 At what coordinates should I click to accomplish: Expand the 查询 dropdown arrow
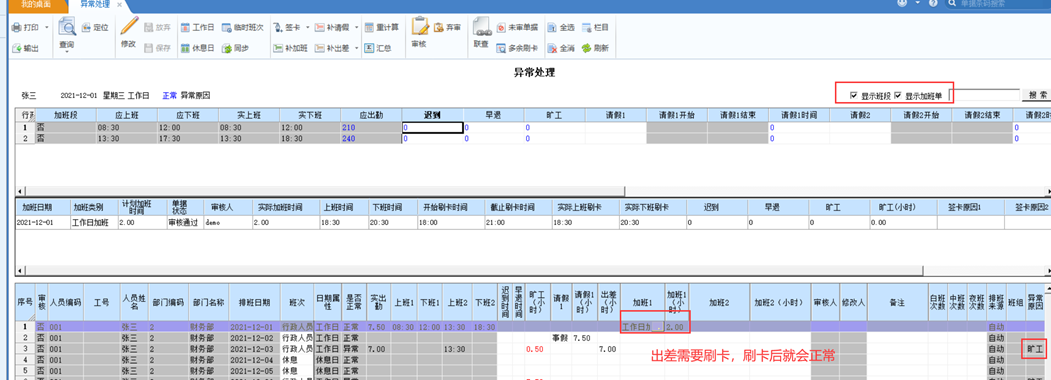click(x=67, y=52)
